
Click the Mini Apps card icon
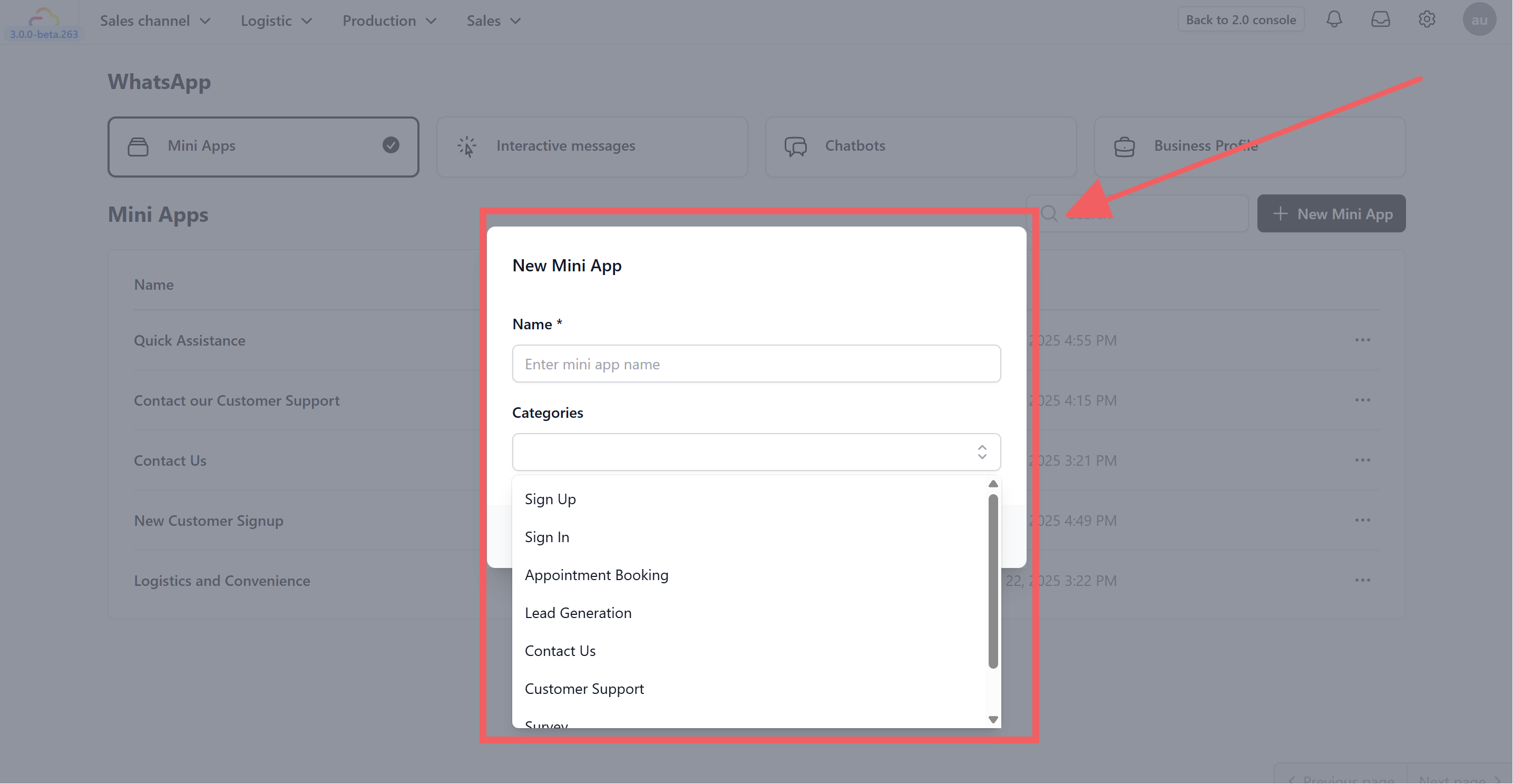pos(138,146)
